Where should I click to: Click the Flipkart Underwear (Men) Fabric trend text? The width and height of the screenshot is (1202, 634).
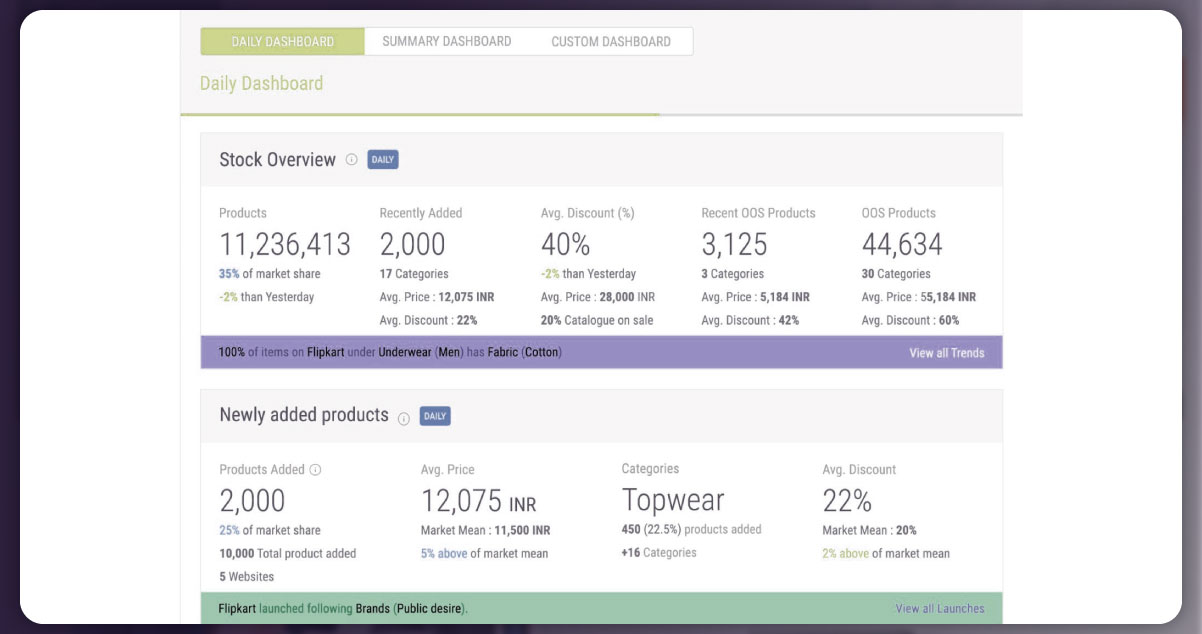click(391, 353)
